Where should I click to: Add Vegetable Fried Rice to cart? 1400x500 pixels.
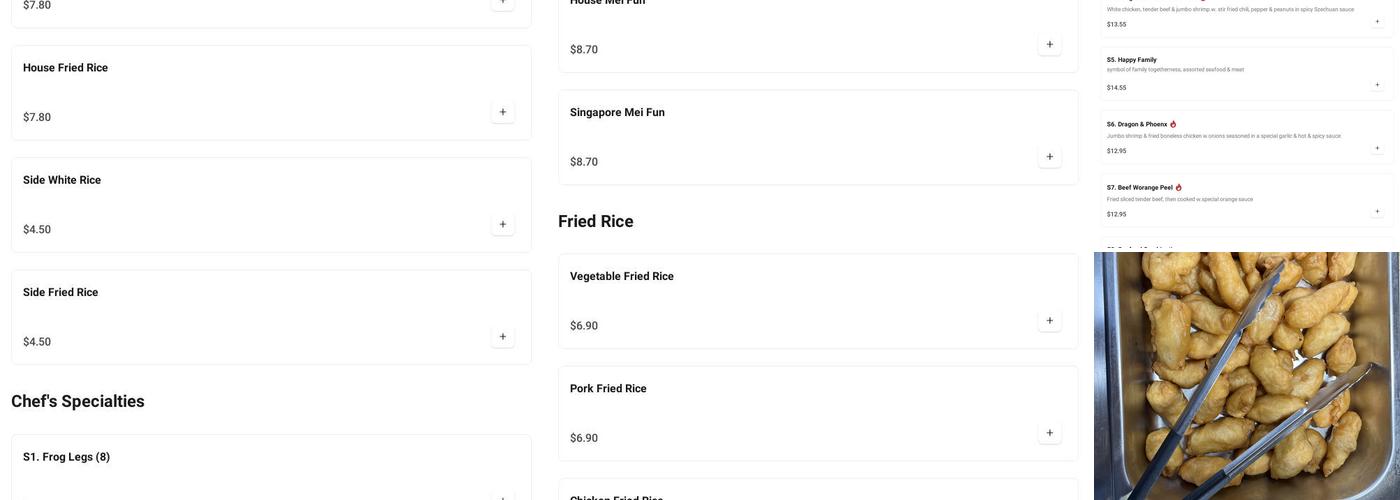1049,321
